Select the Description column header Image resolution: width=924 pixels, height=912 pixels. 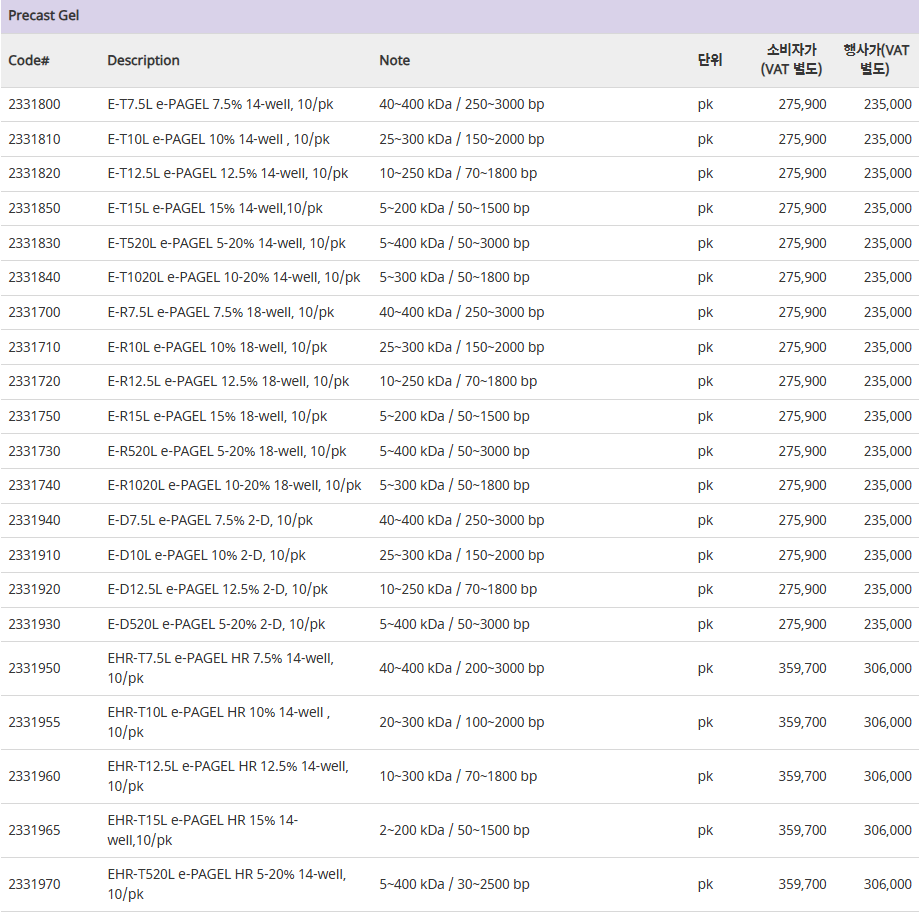[143, 60]
